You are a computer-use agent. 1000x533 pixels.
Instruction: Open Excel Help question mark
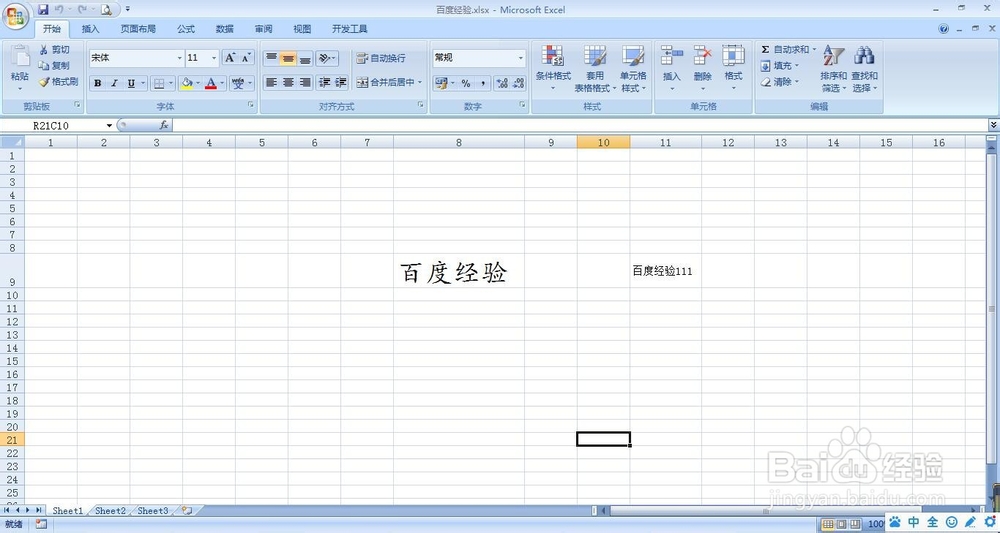[944, 29]
